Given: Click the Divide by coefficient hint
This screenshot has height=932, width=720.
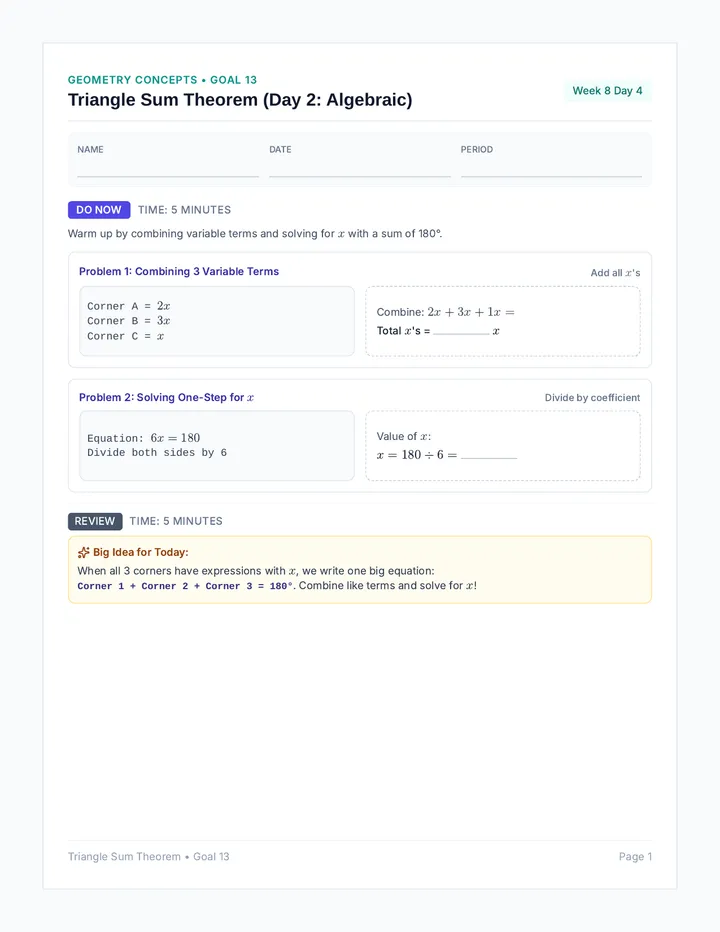Looking at the screenshot, I should 592,398.
